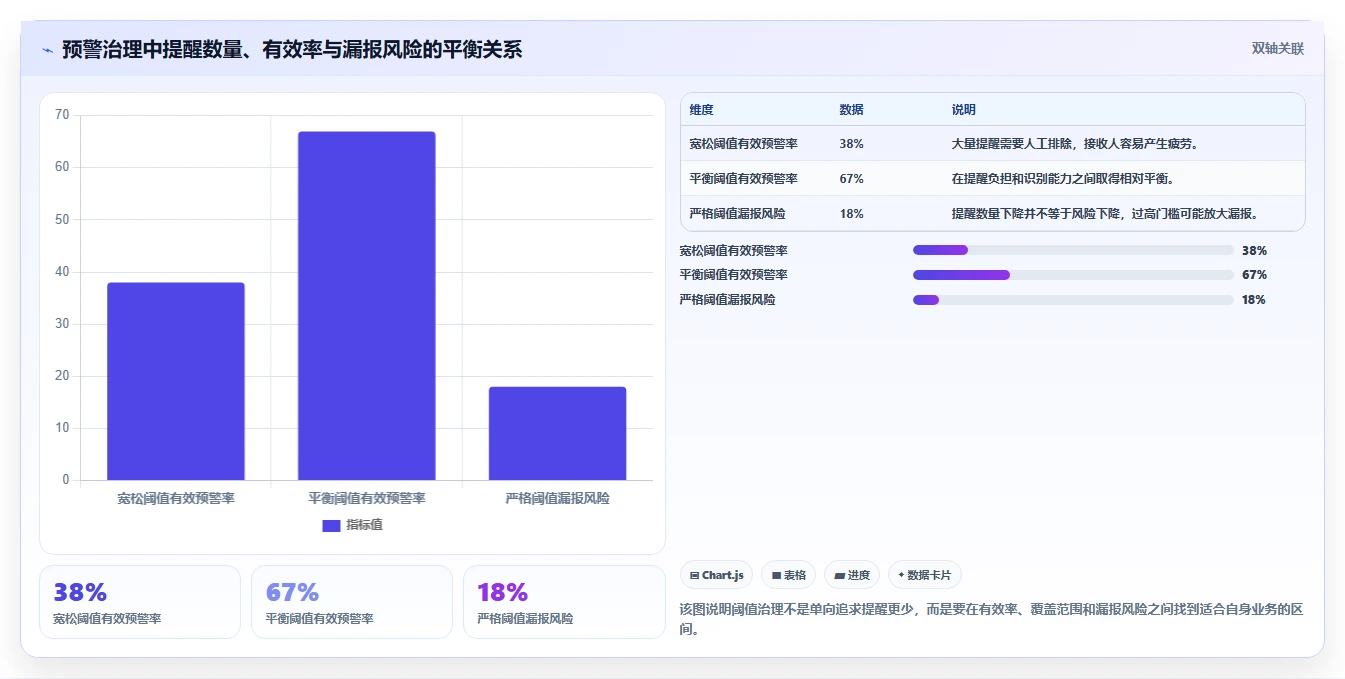Click the 38% progress bar for 宽松阈值有效预警率
Screen dimensions: 1345x679
point(1073,250)
